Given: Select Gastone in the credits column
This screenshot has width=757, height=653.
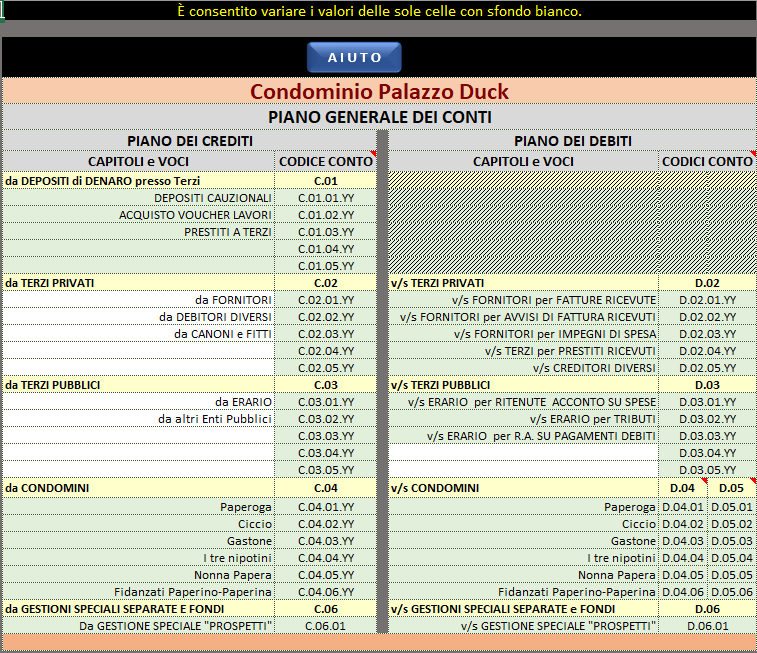Looking at the screenshot, I should tap(139, 541).
